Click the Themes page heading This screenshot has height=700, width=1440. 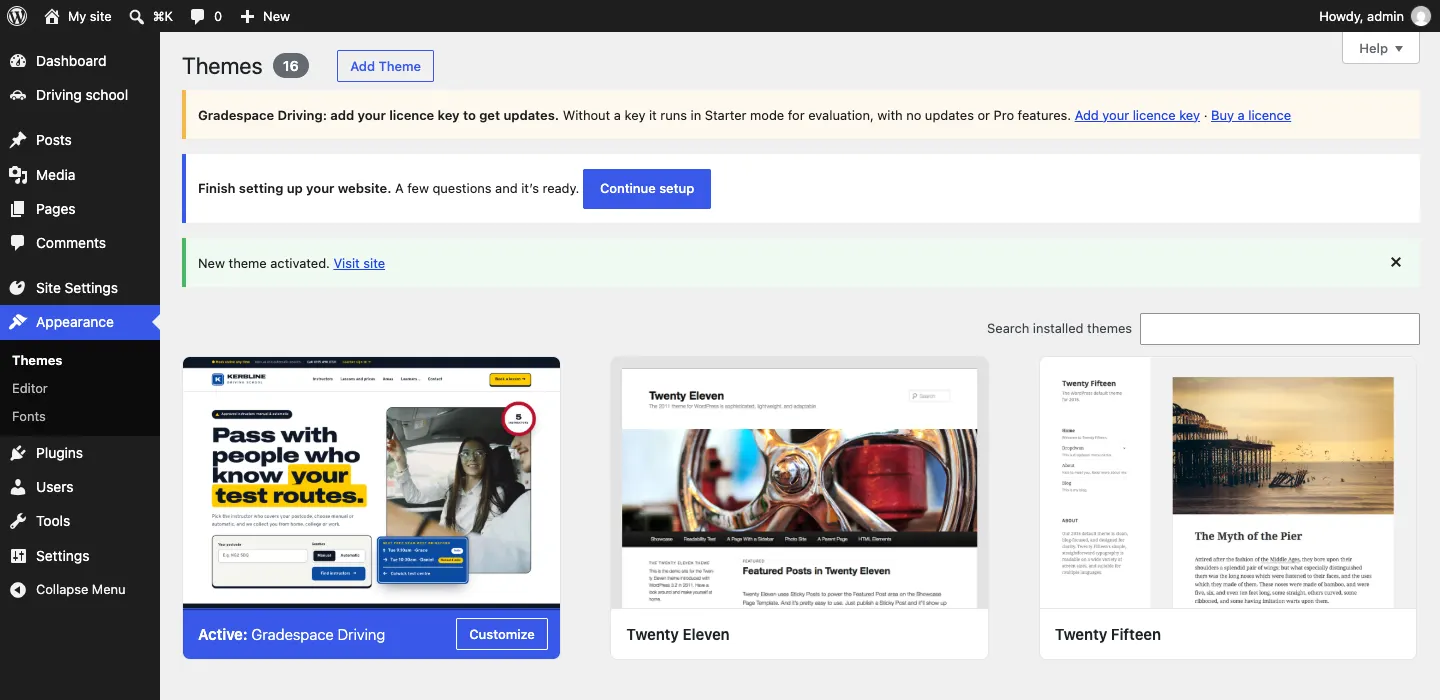click(222, 66)
